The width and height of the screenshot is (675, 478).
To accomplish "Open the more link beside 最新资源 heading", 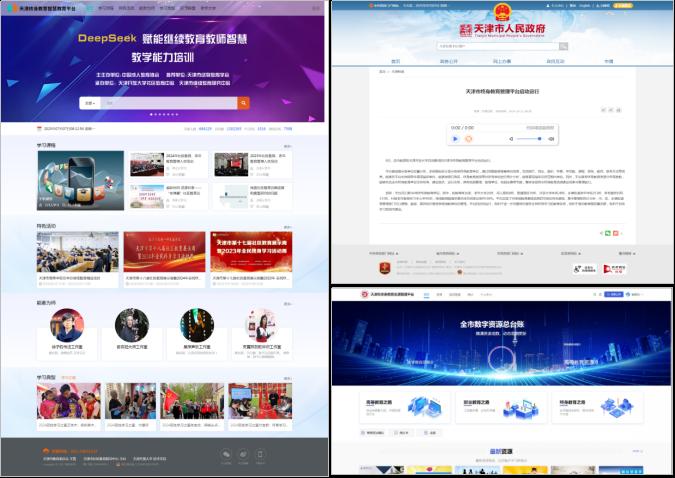I will [638, 451].
